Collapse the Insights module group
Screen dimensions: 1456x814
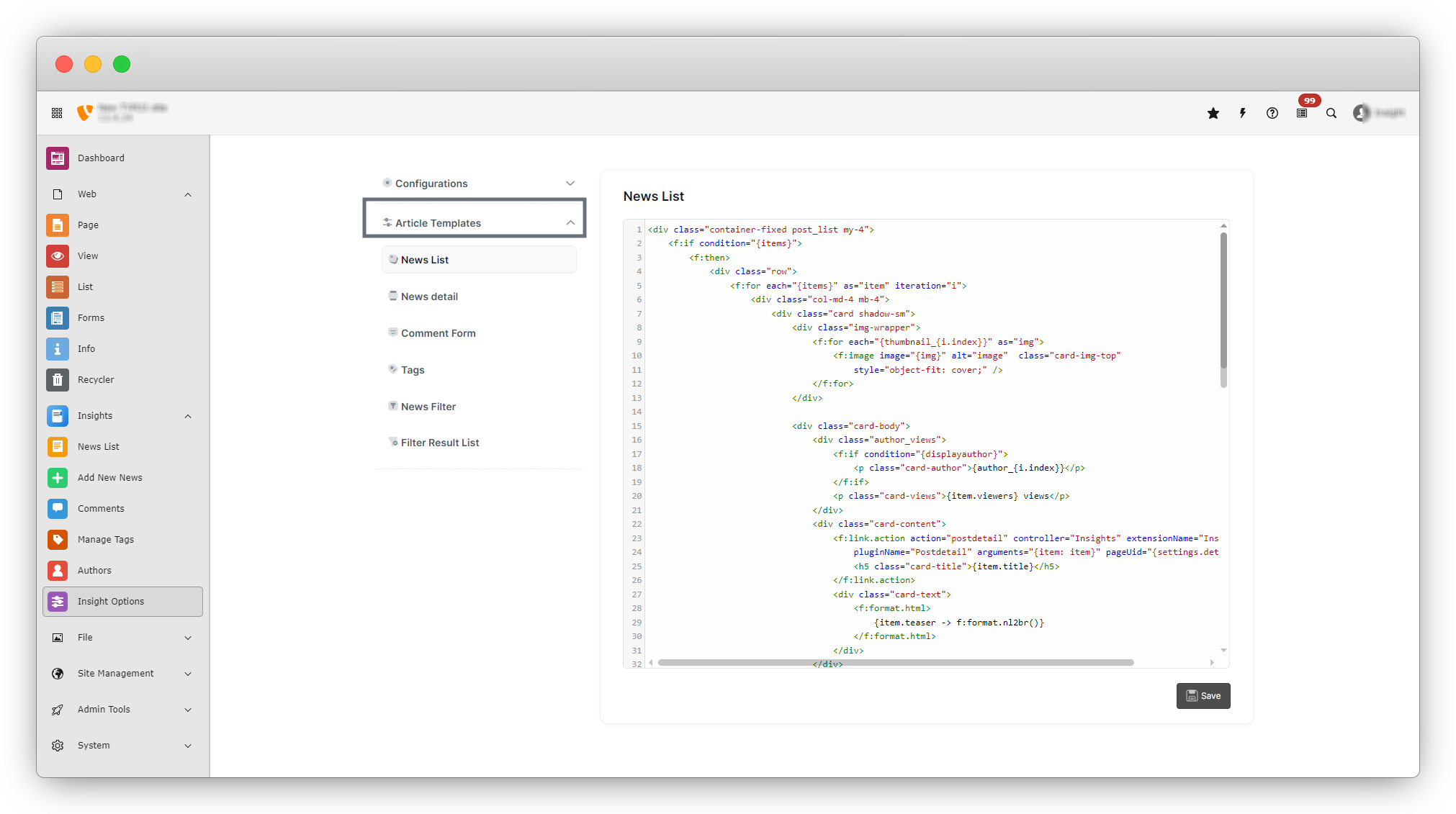[x=188, y=416]
